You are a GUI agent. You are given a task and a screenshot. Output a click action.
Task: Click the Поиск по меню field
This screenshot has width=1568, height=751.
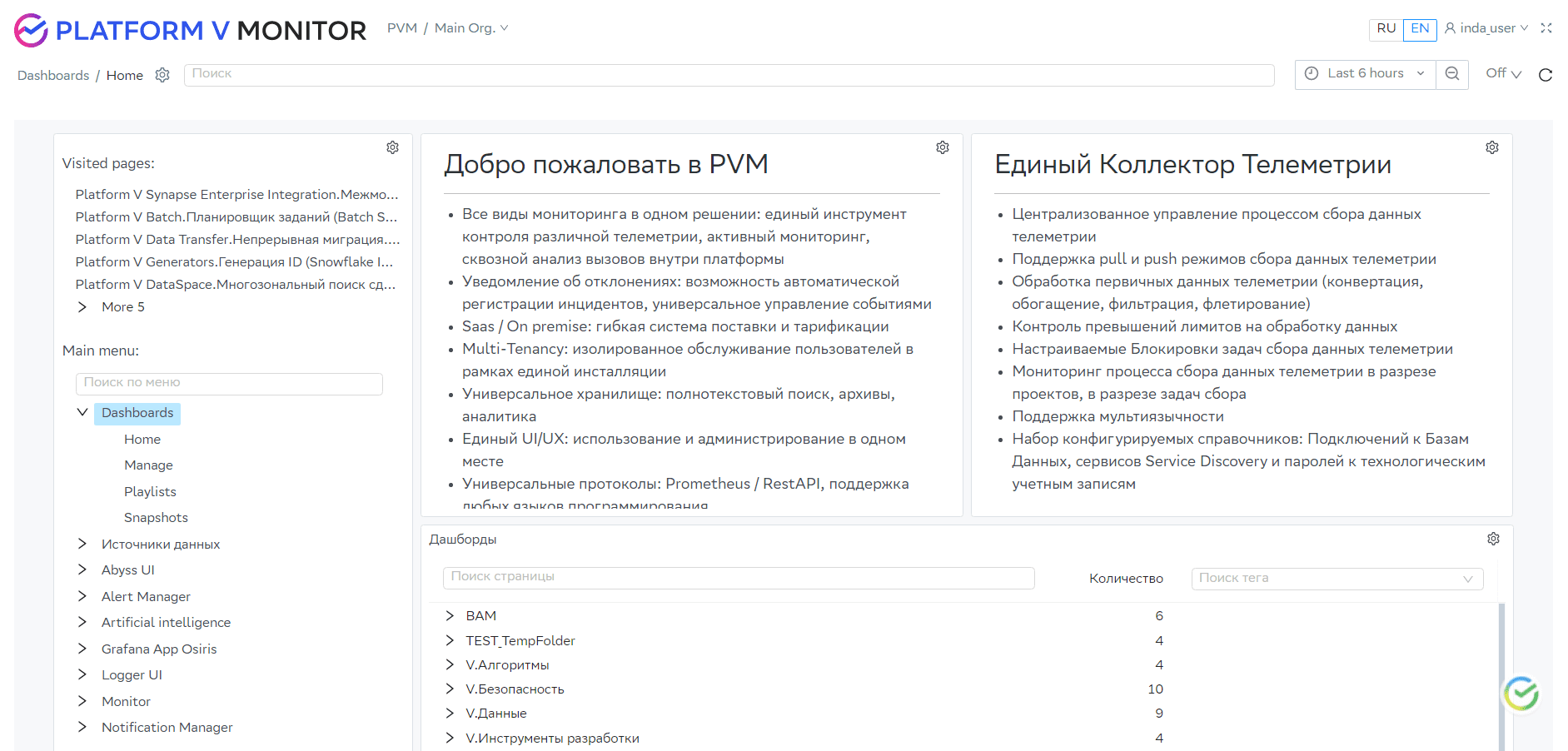coord(229,384)
